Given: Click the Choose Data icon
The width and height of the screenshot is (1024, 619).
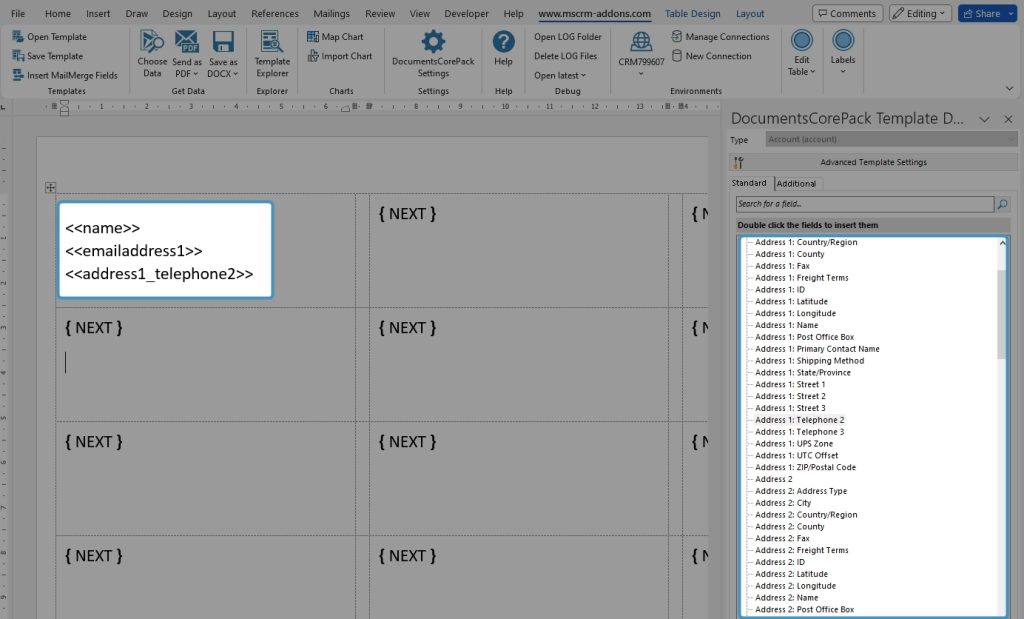Looking at the screenshot, I should [x=152, y=42].
